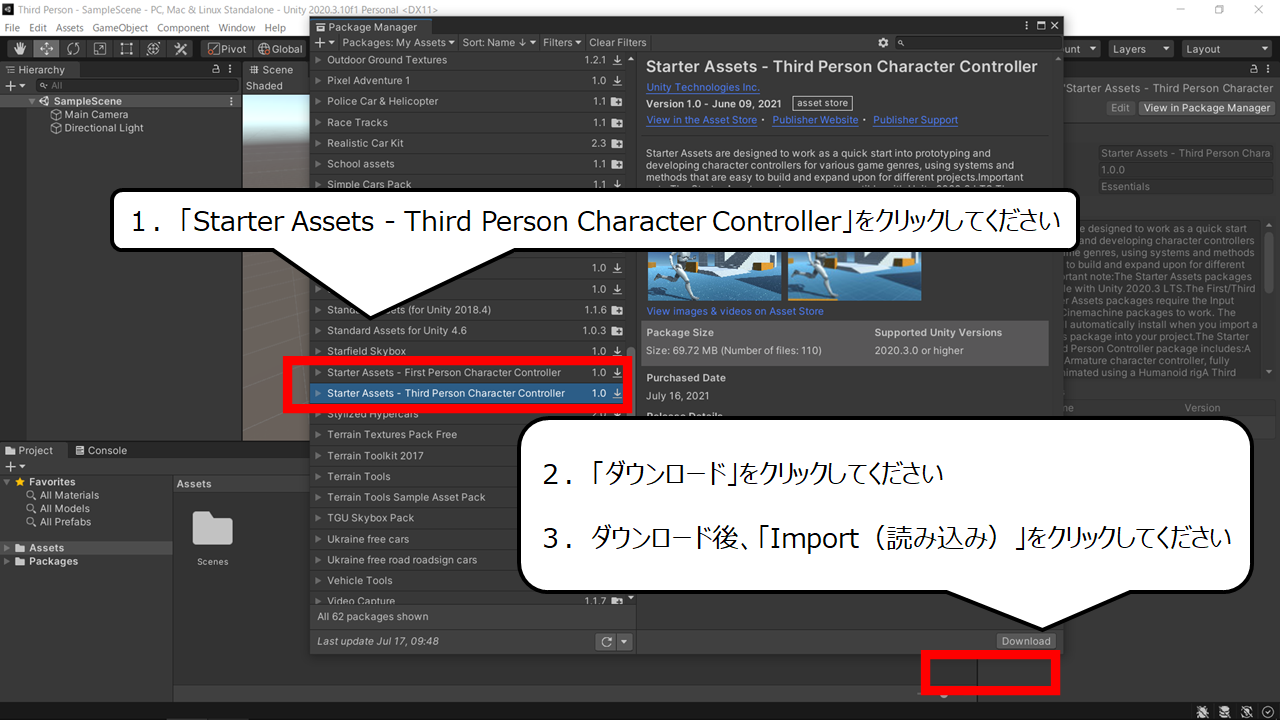Click View in Package Manager in Inspector
1280x720 pixels.
pyautogui.click(x=1207, y=108)
